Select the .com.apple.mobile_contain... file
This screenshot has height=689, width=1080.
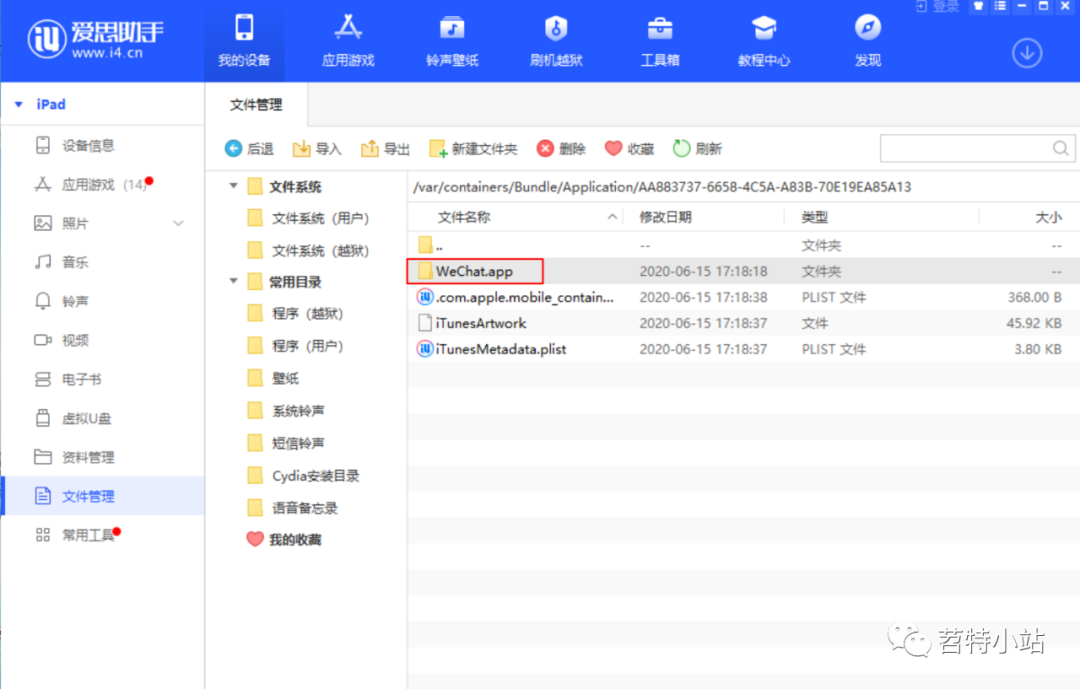pyautogui.click(x=743, y=297)
